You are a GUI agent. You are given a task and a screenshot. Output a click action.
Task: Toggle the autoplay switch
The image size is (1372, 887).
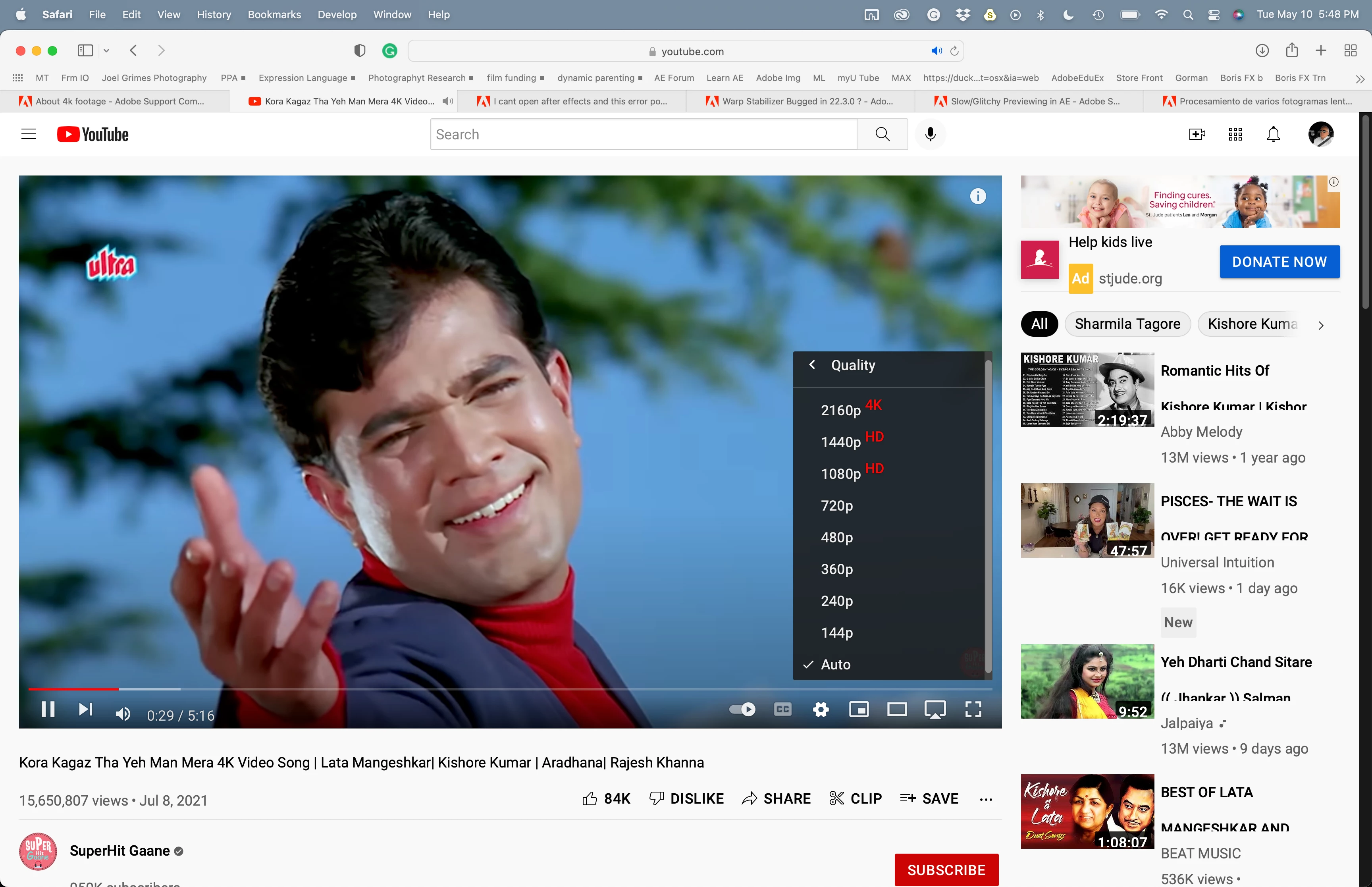coord(742,709)
